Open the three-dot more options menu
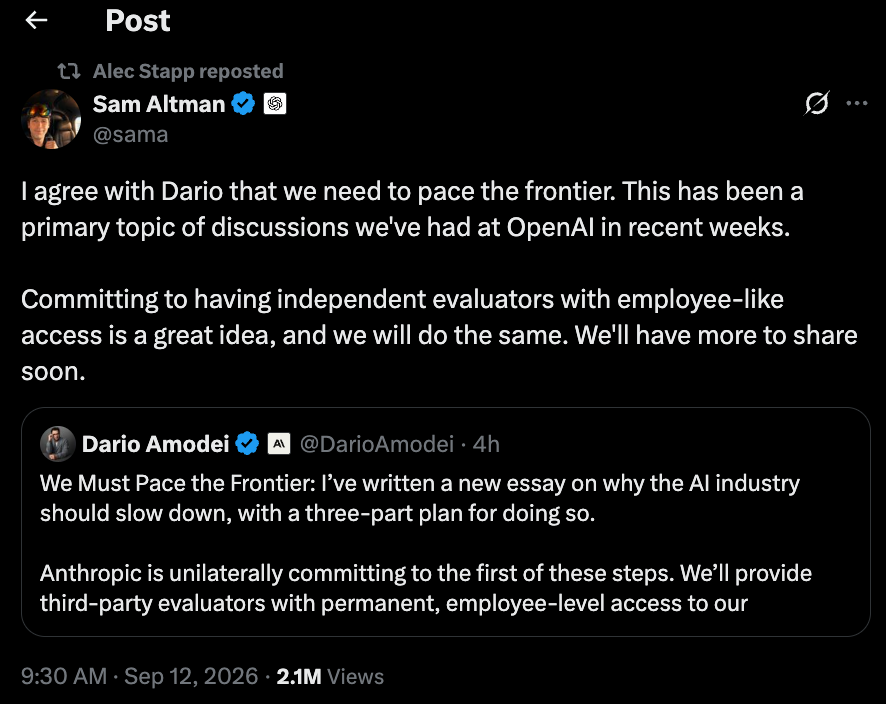The width and height of the screenshot is (886, 704). coord(857,103)
